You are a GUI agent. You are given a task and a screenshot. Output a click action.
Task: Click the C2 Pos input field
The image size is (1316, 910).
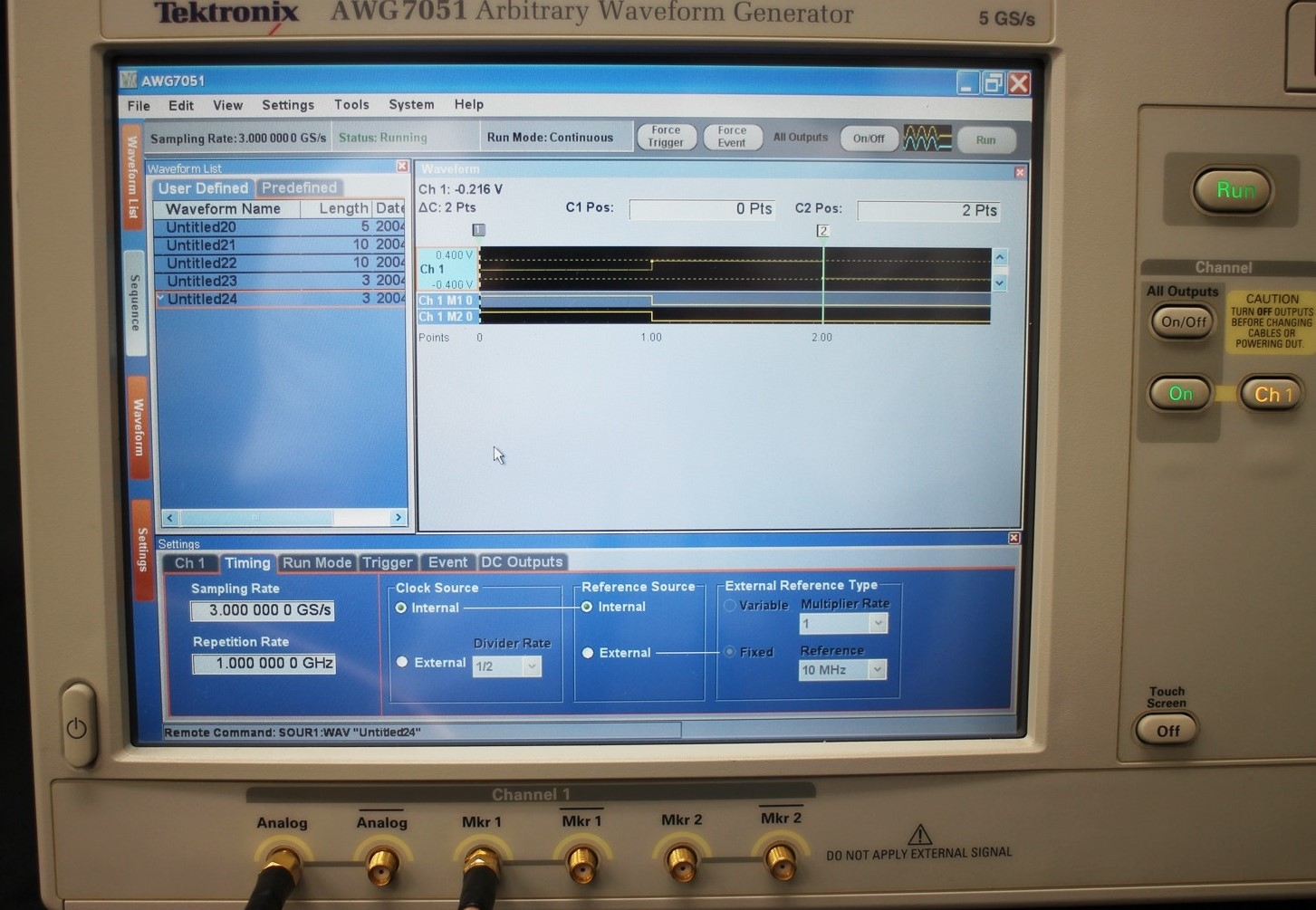point(929,211)
